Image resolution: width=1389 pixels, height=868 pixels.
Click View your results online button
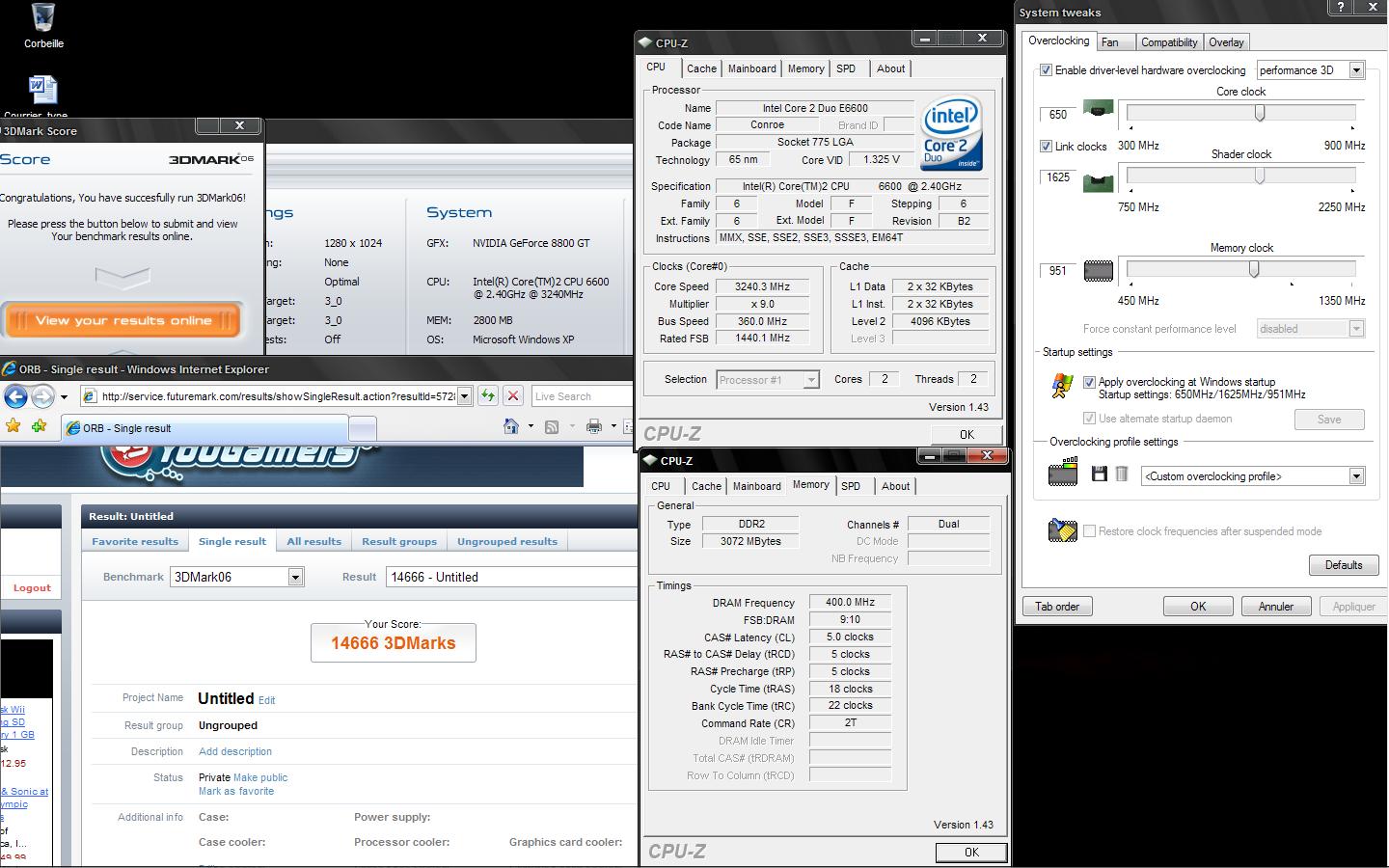(x=123, y=320)
